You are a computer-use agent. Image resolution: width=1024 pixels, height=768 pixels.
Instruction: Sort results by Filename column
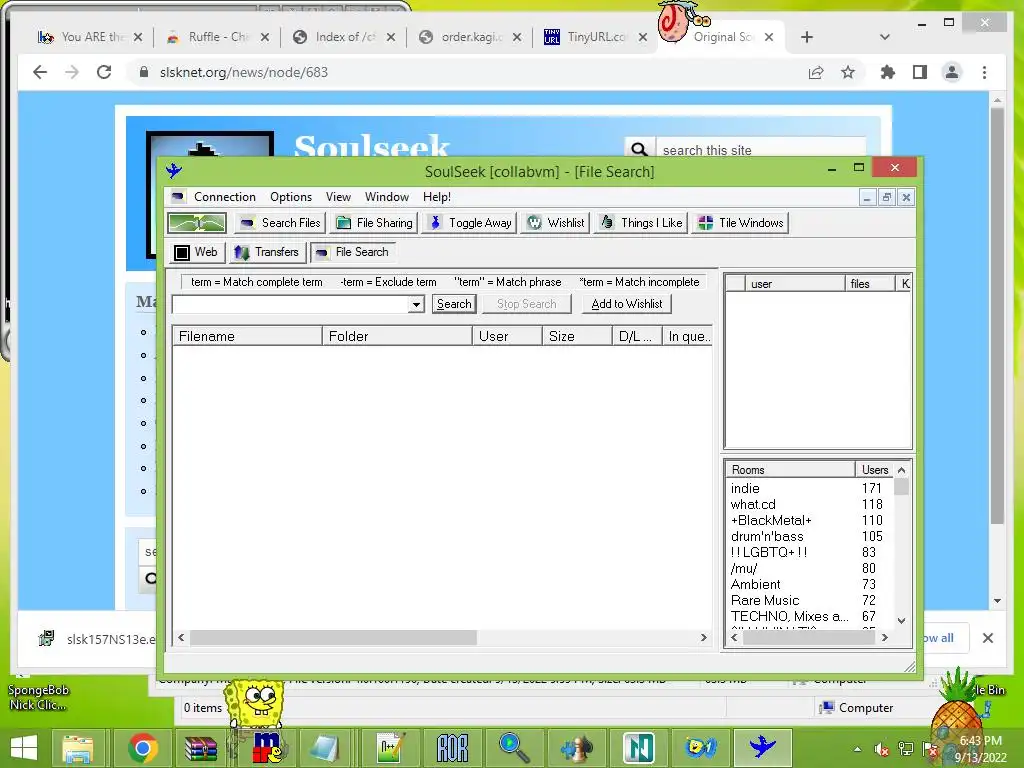(247, 336)
